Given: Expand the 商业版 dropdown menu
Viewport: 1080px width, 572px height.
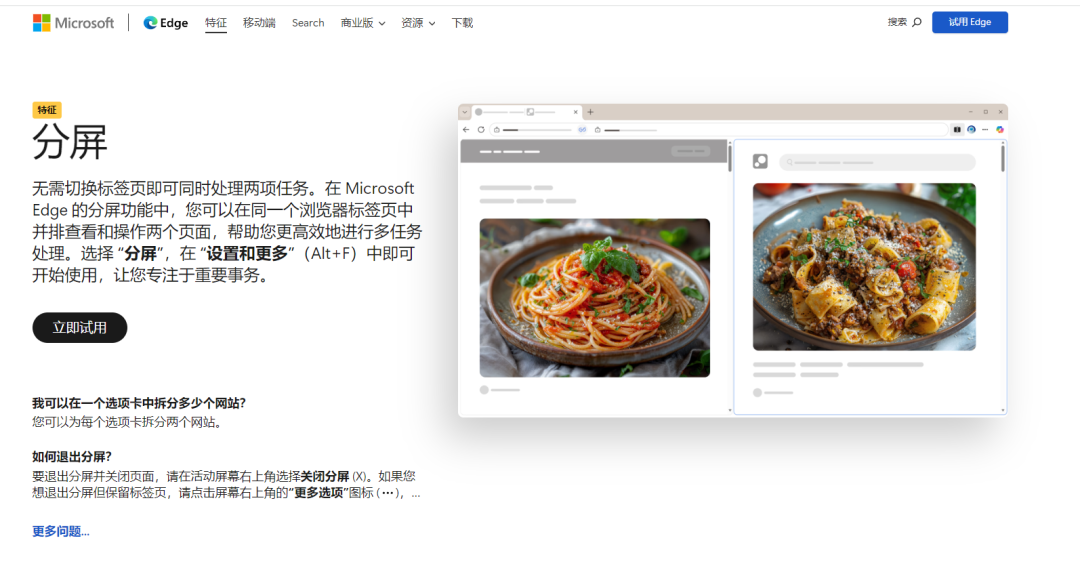Looking at the screenshot, I should click(362, 23).
